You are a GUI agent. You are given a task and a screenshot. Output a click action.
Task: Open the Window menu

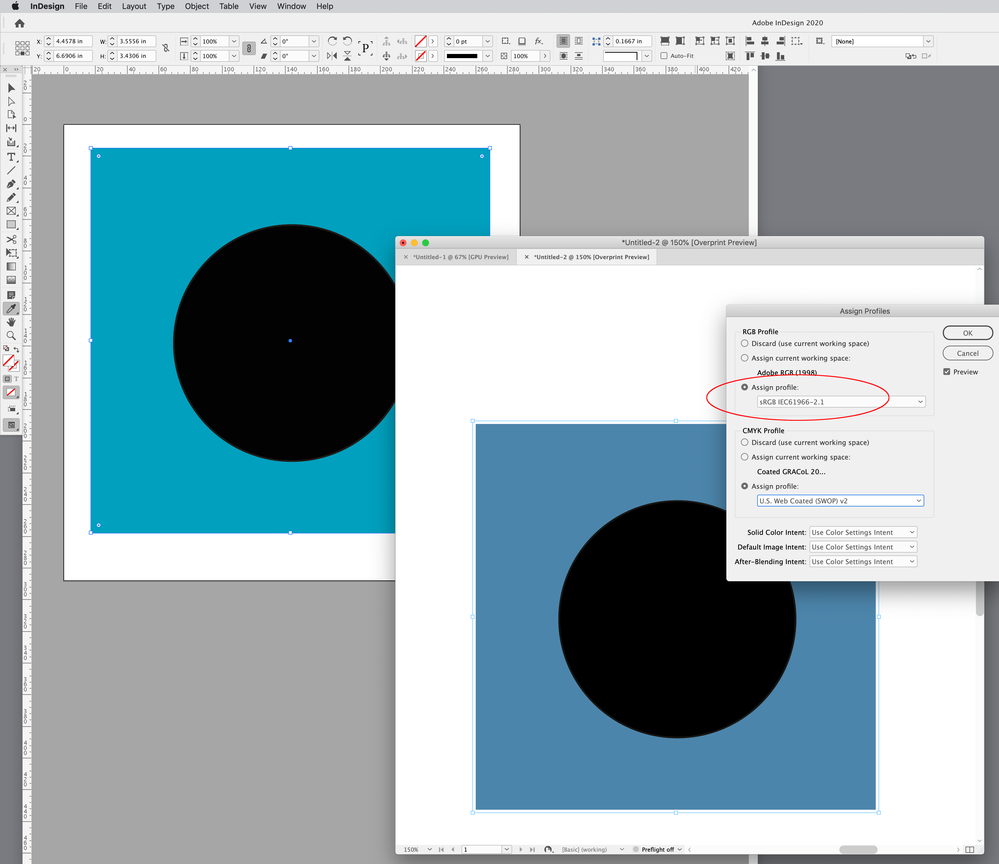point(291,6)
